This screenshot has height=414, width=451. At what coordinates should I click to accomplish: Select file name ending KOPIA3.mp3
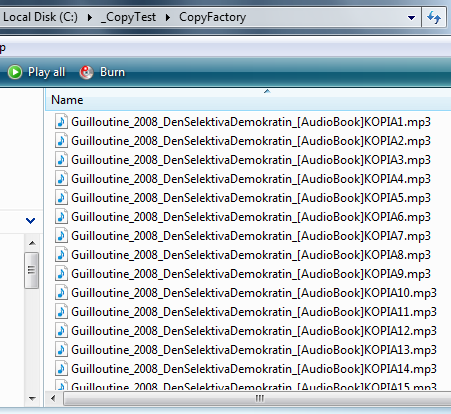(251, 160)
